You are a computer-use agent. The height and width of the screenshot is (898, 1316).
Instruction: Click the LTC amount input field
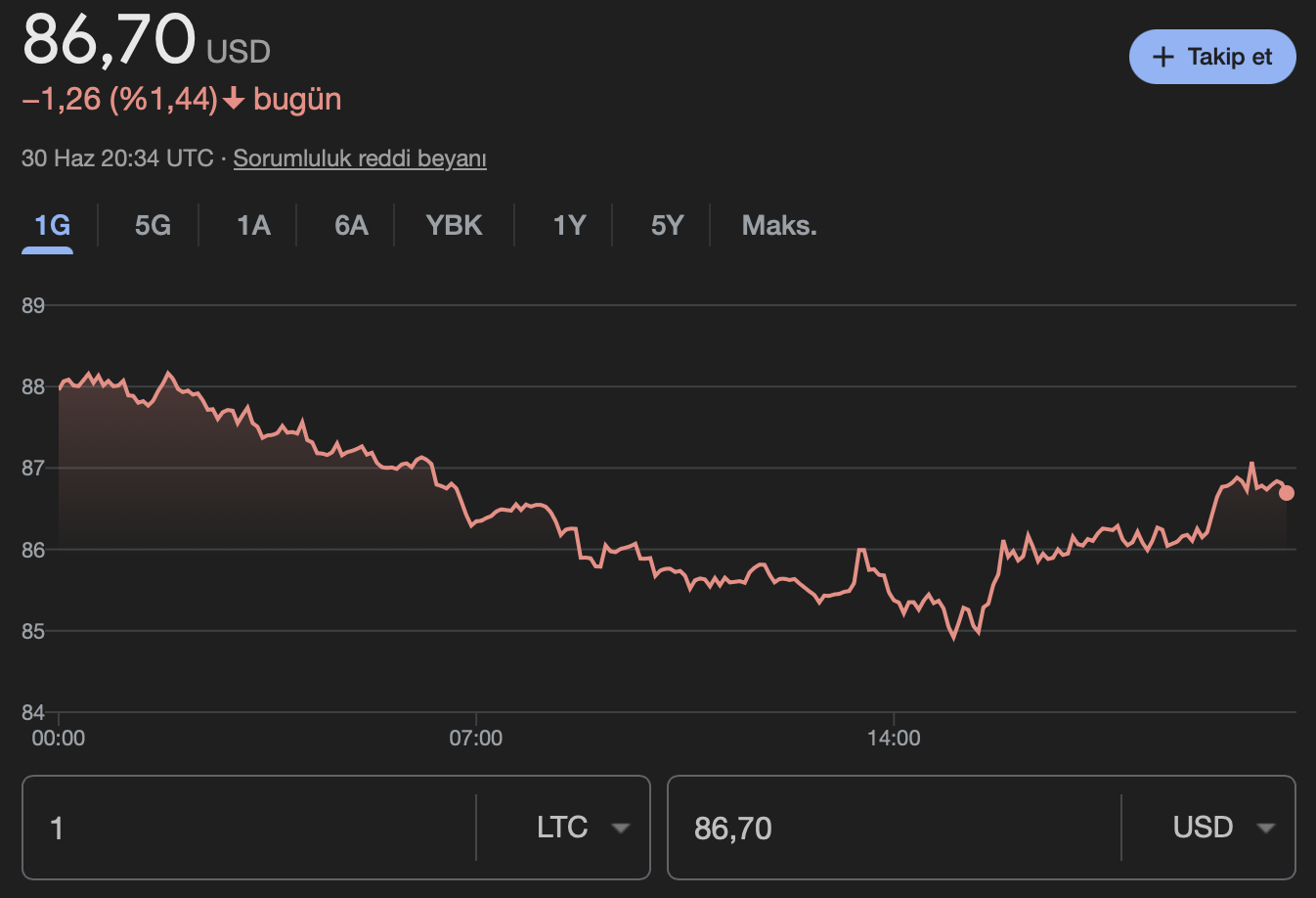point(249,828)
